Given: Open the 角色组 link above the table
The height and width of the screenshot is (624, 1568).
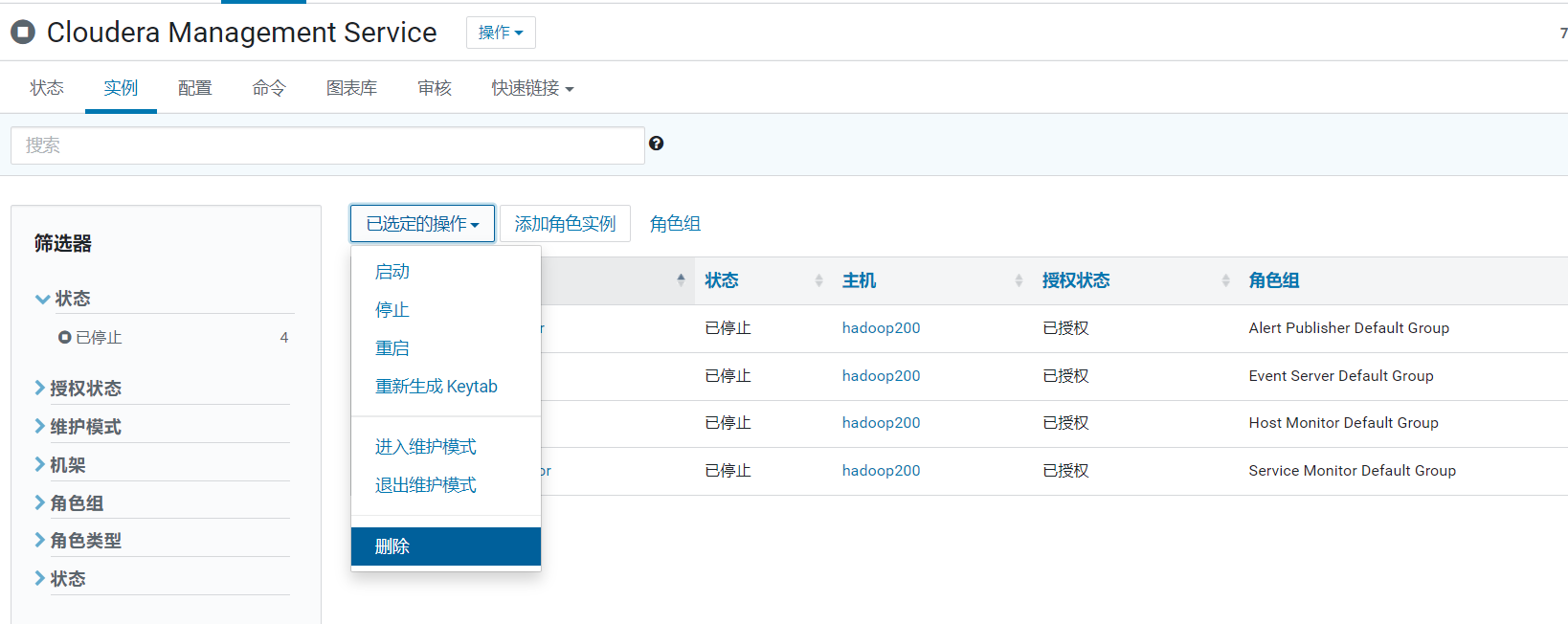Looking at the screenshot, I should point(675,224).
